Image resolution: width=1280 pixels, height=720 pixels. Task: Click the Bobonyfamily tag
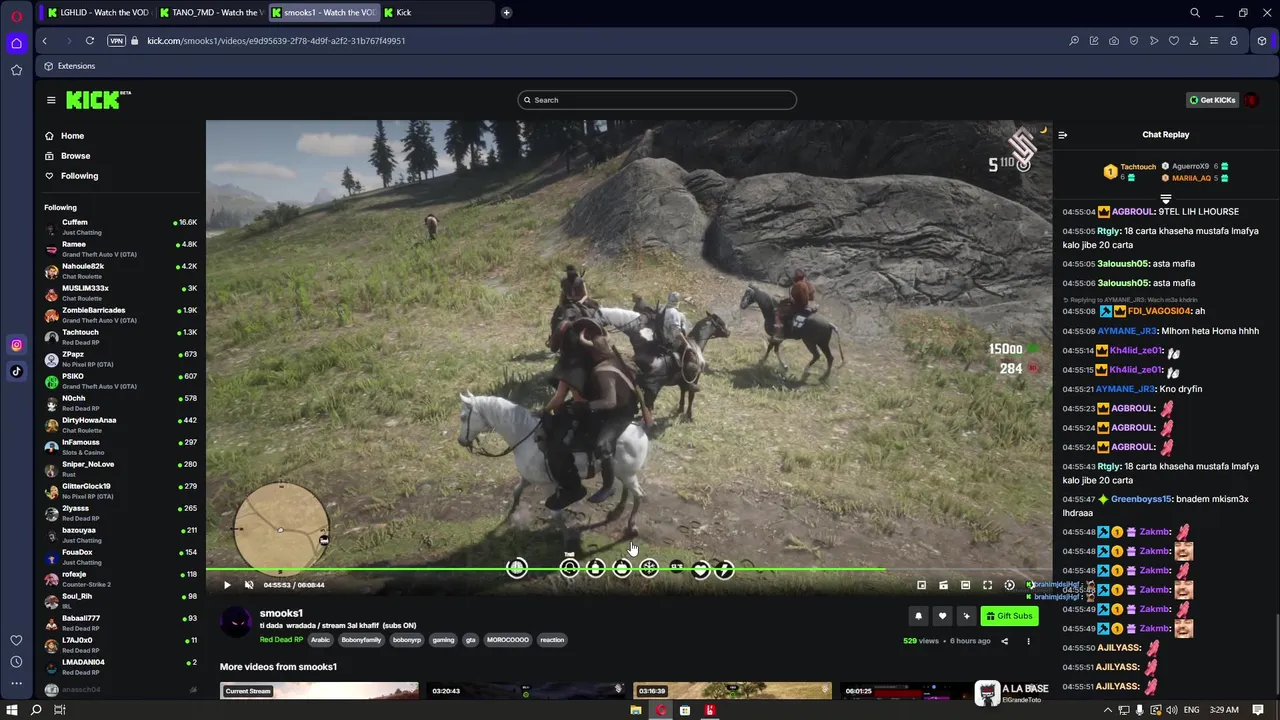tap(361, 640)
